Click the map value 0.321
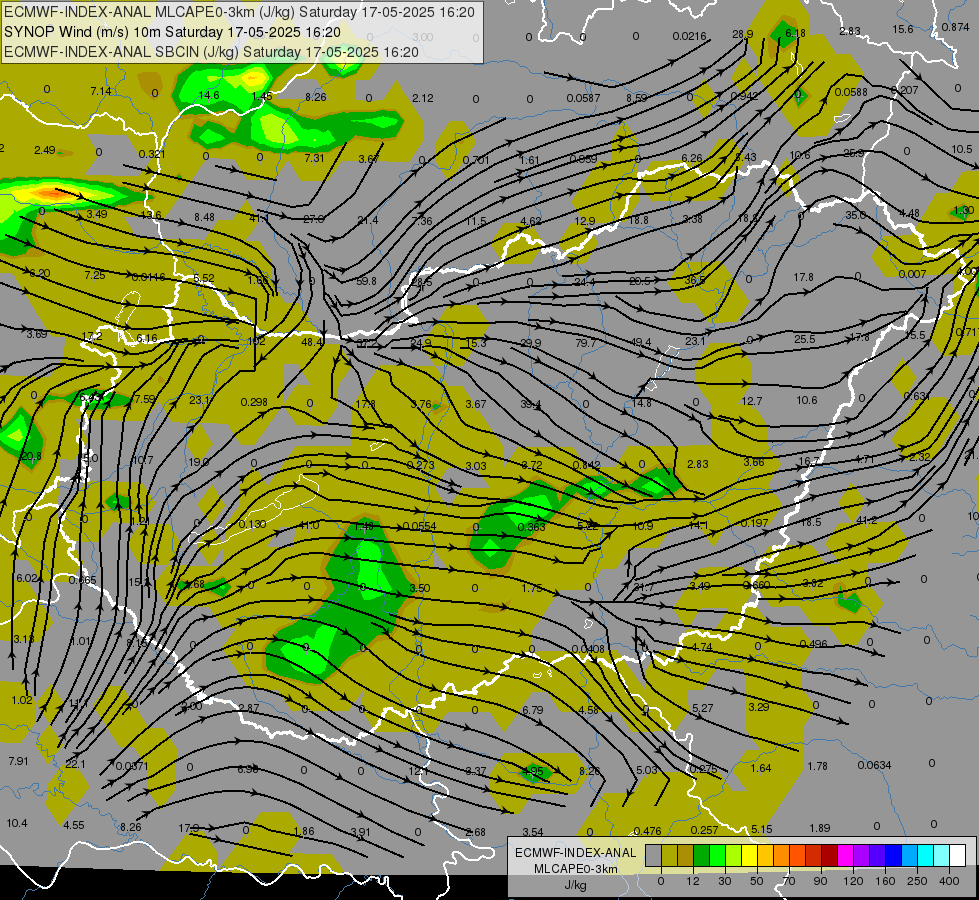The width and height of the screenshot is (979, 900). 152,154
